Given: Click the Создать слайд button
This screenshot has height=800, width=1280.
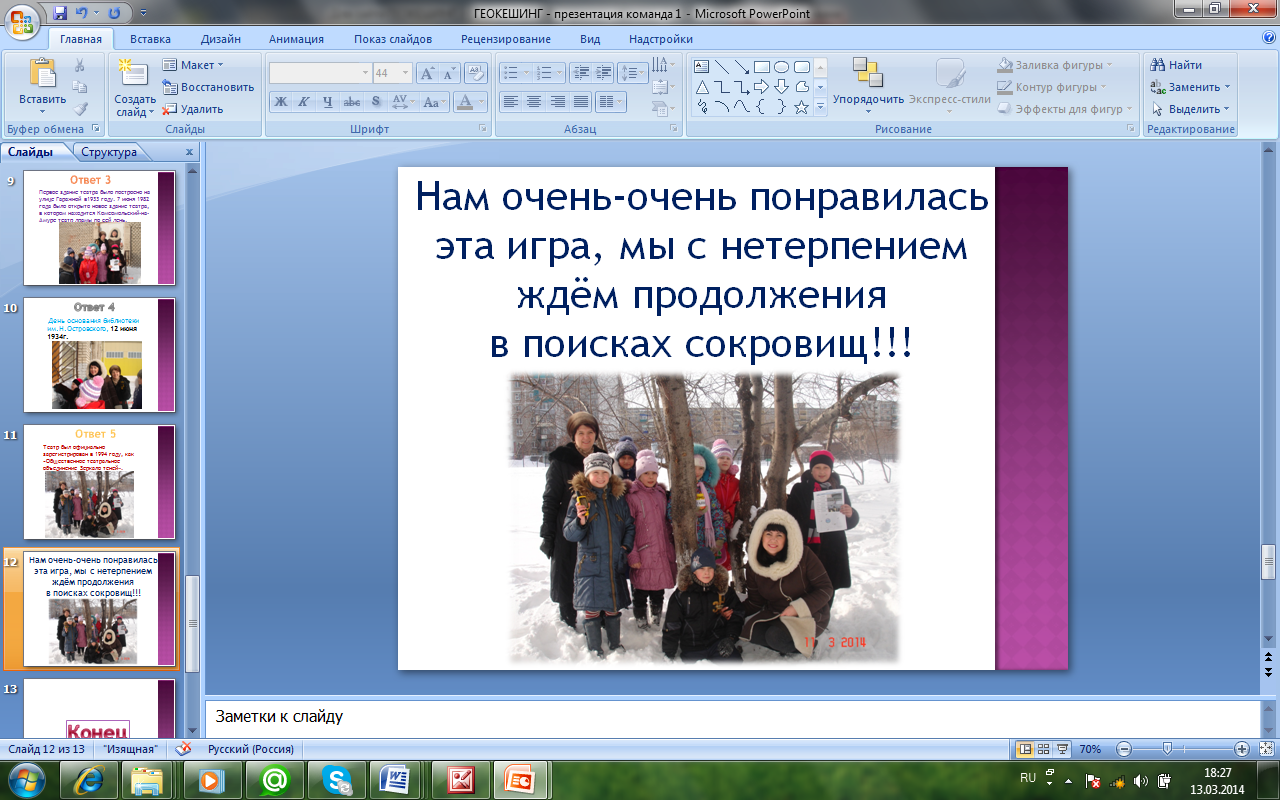Looking at the screenshot, I should point(134,86).
